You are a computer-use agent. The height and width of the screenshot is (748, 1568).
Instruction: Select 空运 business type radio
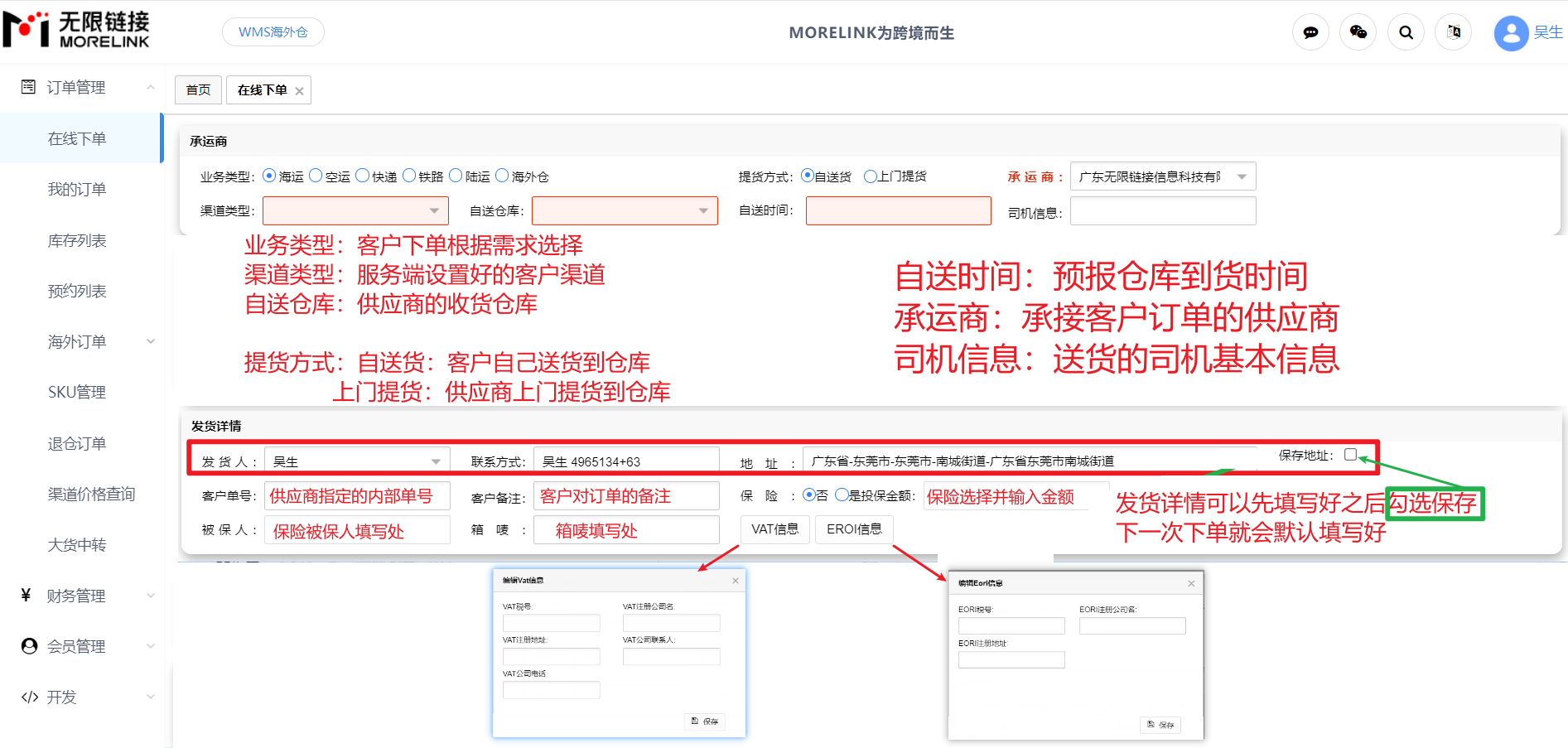(x=316, y=176)
